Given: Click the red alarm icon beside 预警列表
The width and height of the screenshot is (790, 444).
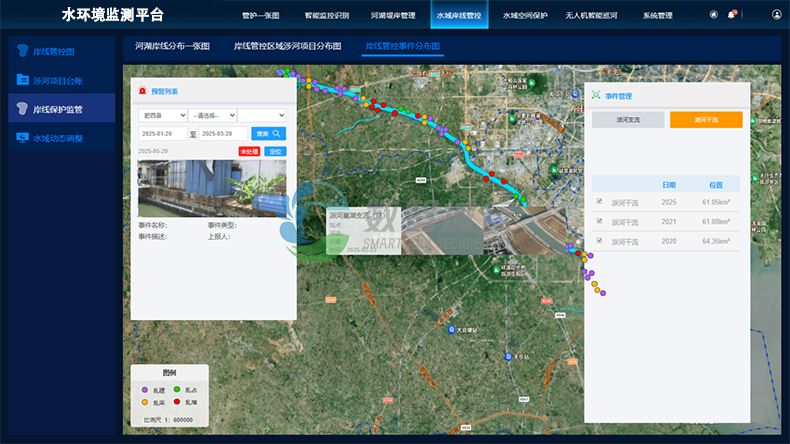Looking at the screenshot, I should pos(142,91).
